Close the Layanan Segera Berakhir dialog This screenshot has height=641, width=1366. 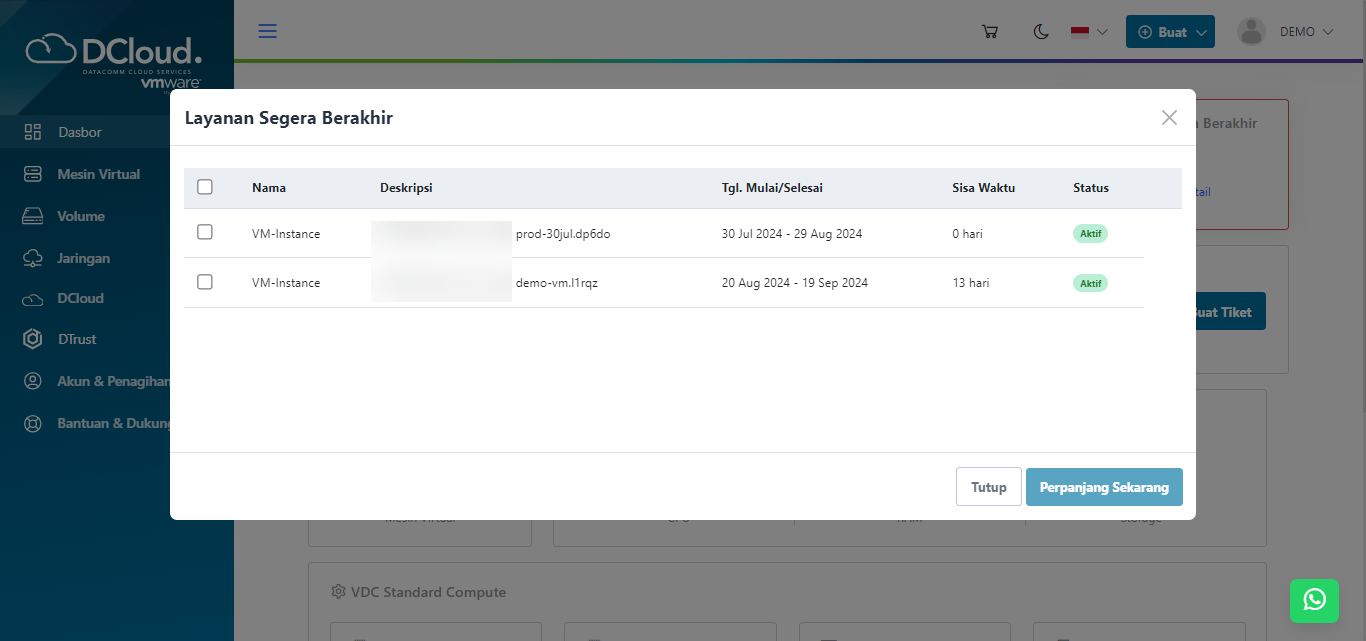pyautogui.click(x=1169, y=118)
